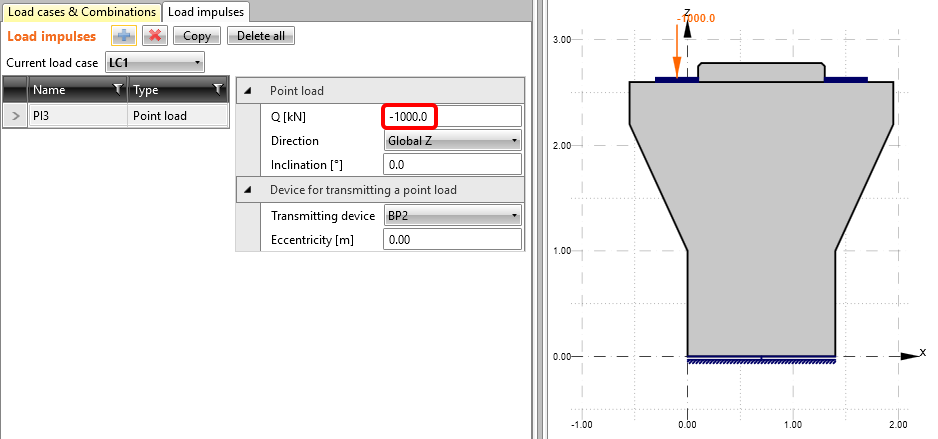The height and width of the screenshot is (439, 938).
Task: Expand the PI3 row arrow indicator
Action: (x=15, y=116)
